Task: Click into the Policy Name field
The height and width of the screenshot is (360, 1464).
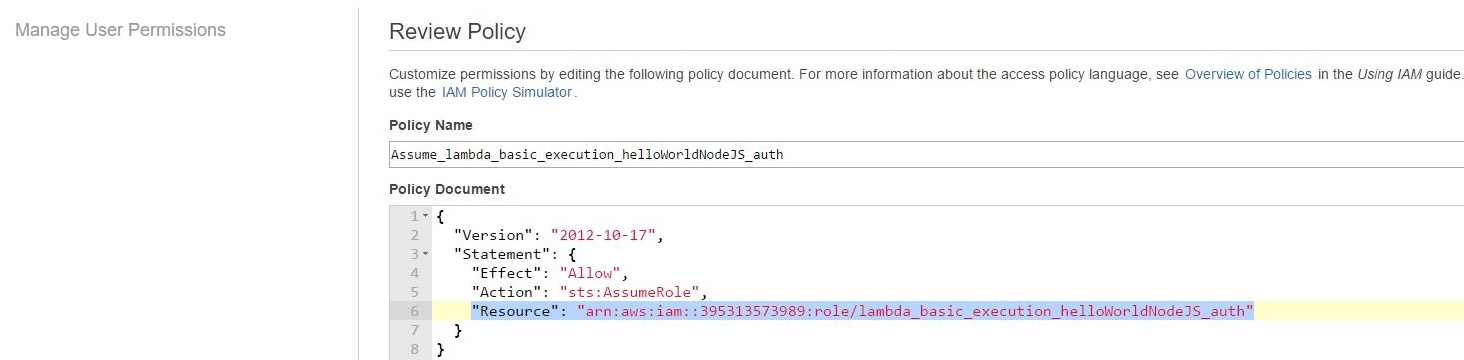Action: pos(926,154)
